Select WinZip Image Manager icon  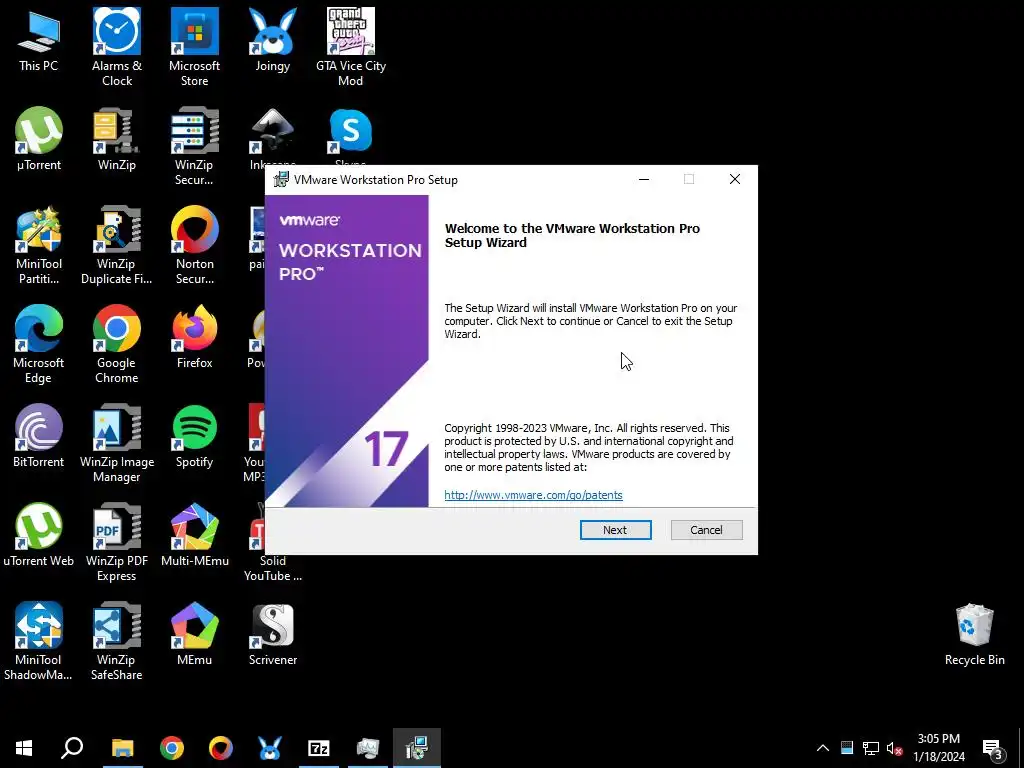(117, 443)
